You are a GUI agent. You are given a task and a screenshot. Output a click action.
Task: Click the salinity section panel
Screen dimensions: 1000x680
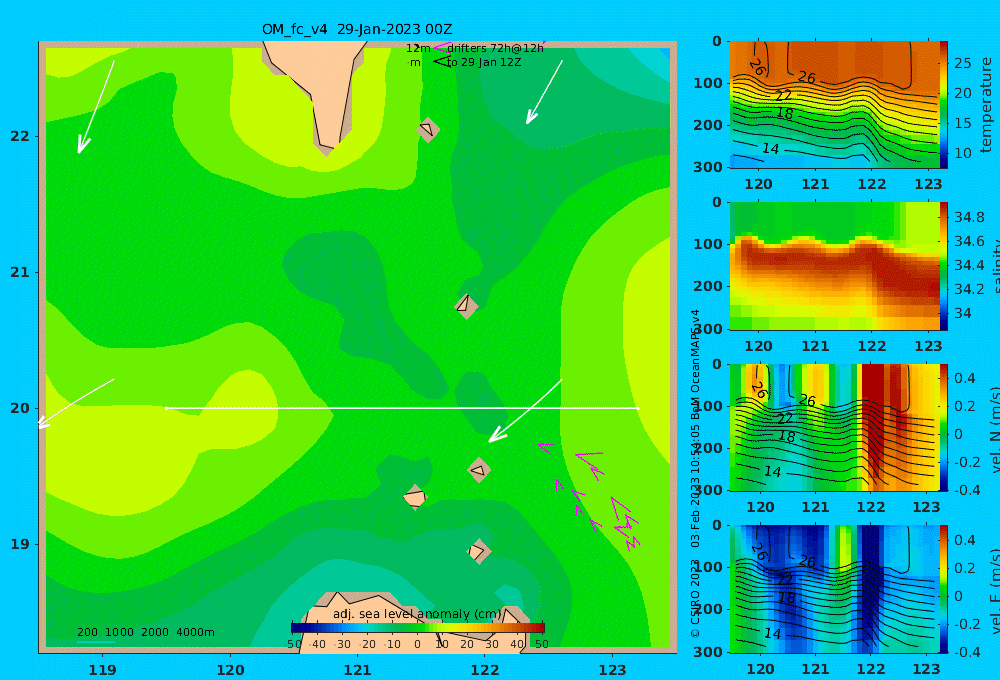pyautogui.click(x=834, y=266)
